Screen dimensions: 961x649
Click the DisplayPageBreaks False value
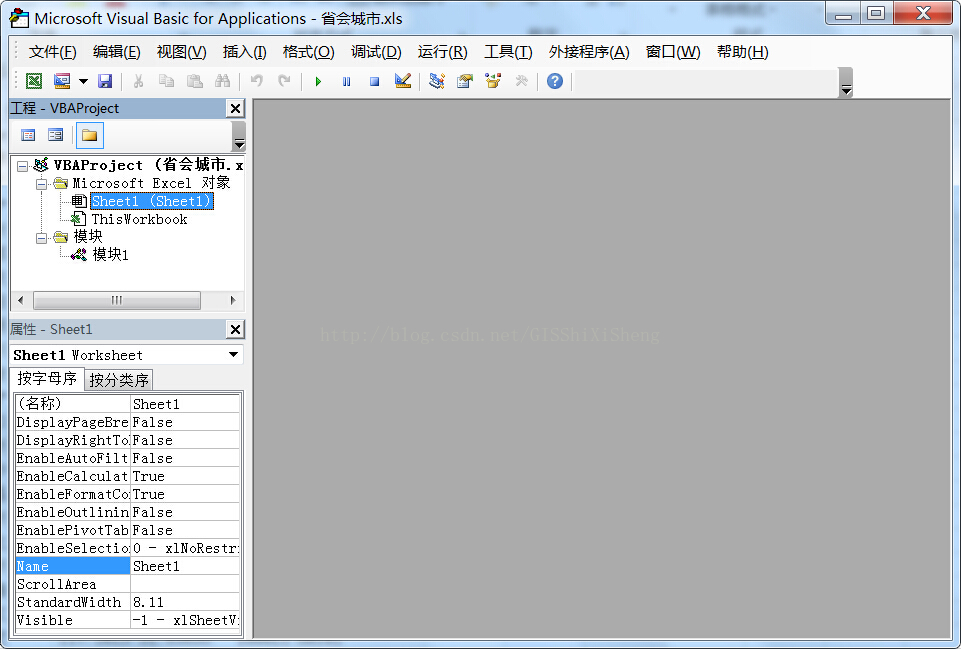click(x=185, y=422)
